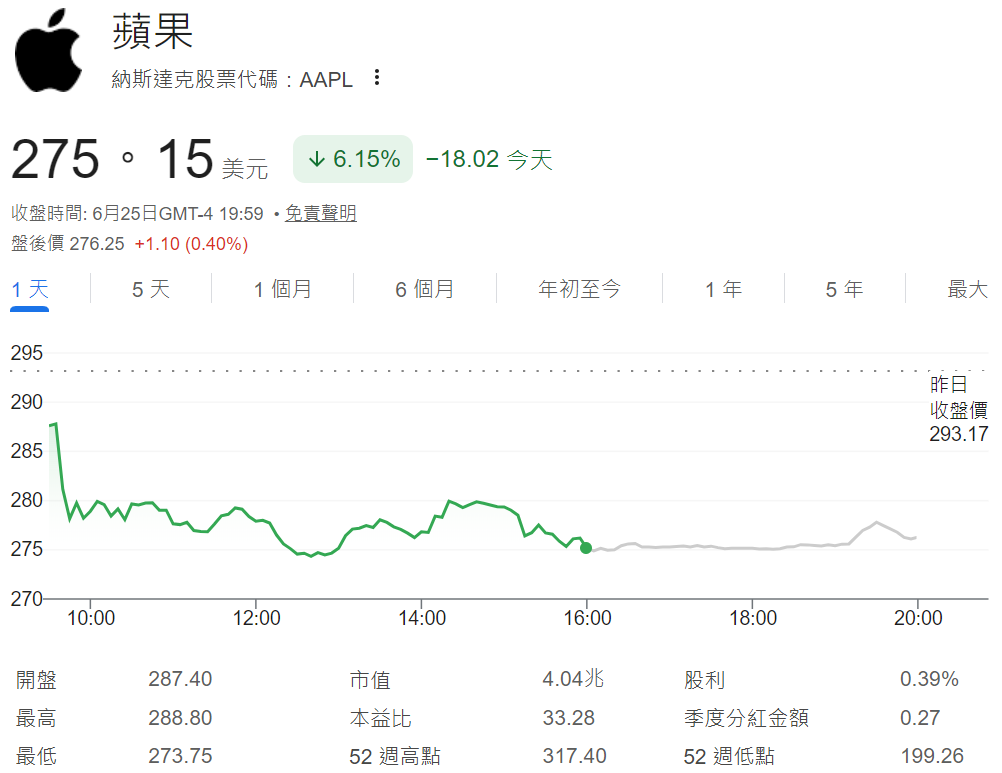Click the 收盤時間 6月25日 timestamp

137,213
